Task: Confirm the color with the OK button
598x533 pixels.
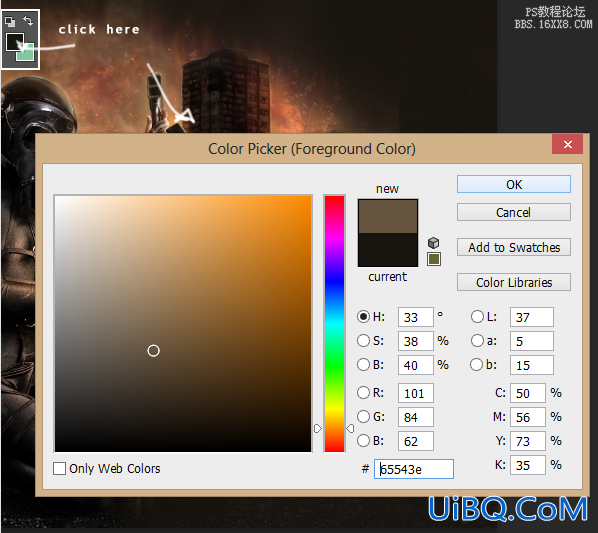Action: (x=514, y=185)
